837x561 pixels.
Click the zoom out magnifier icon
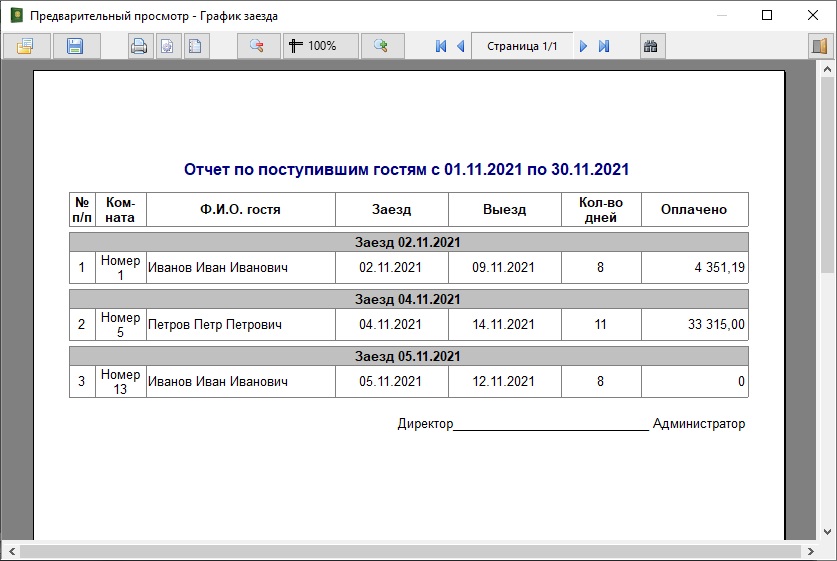(258, 46)
